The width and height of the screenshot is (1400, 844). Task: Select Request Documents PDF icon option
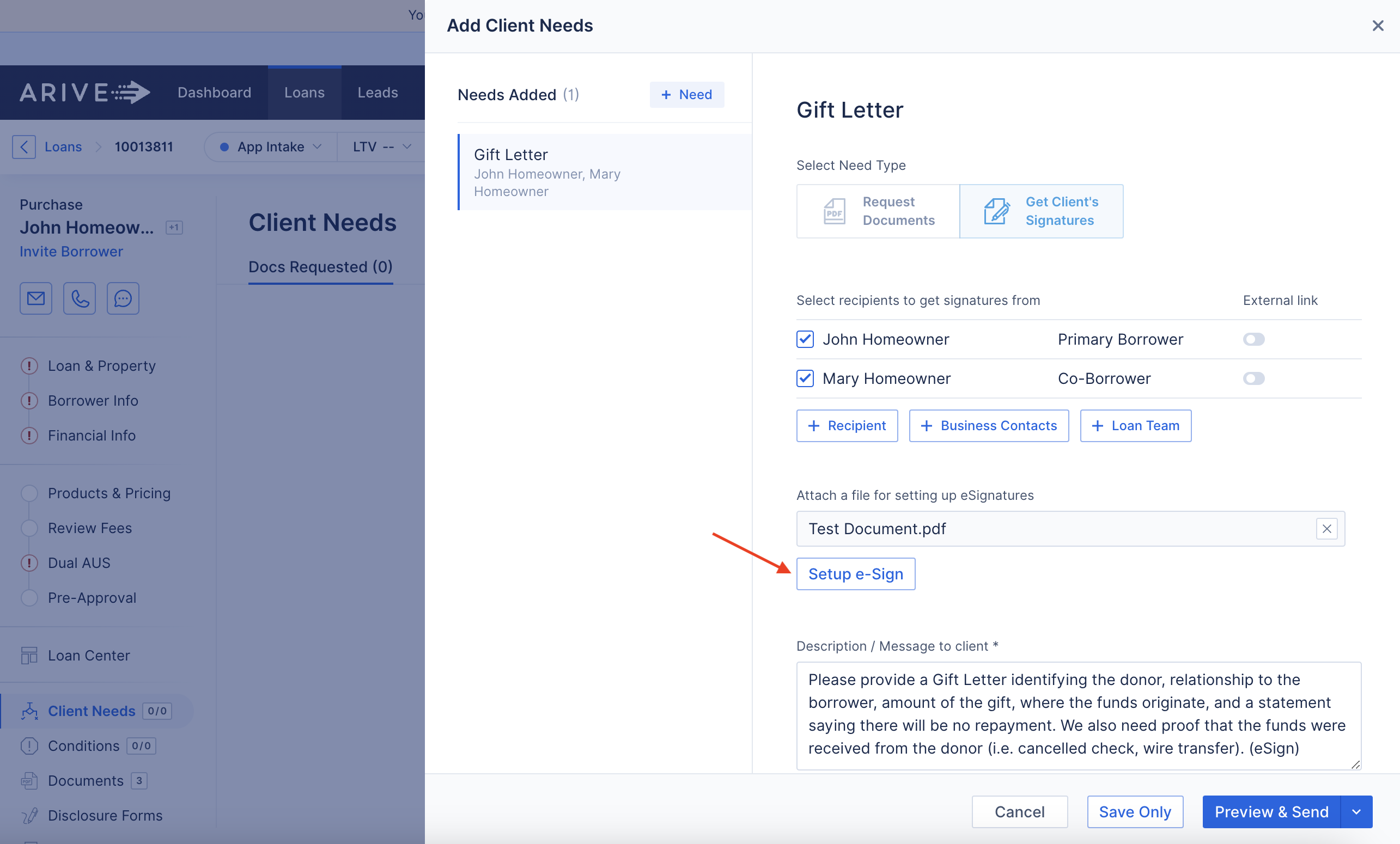click(835, 211)
